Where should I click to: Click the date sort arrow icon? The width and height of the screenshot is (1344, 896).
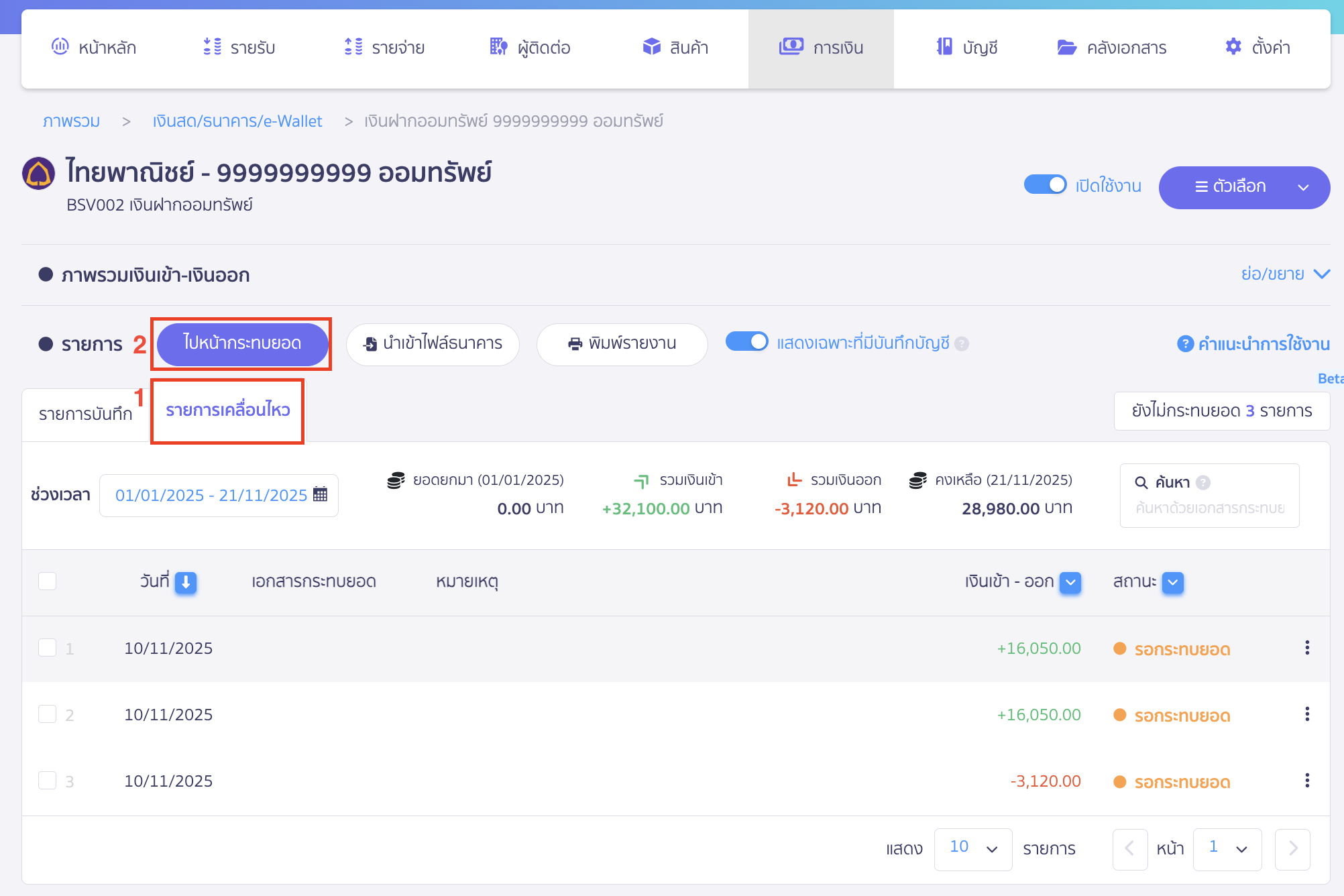pyautogui.click(x=186, y=582)
